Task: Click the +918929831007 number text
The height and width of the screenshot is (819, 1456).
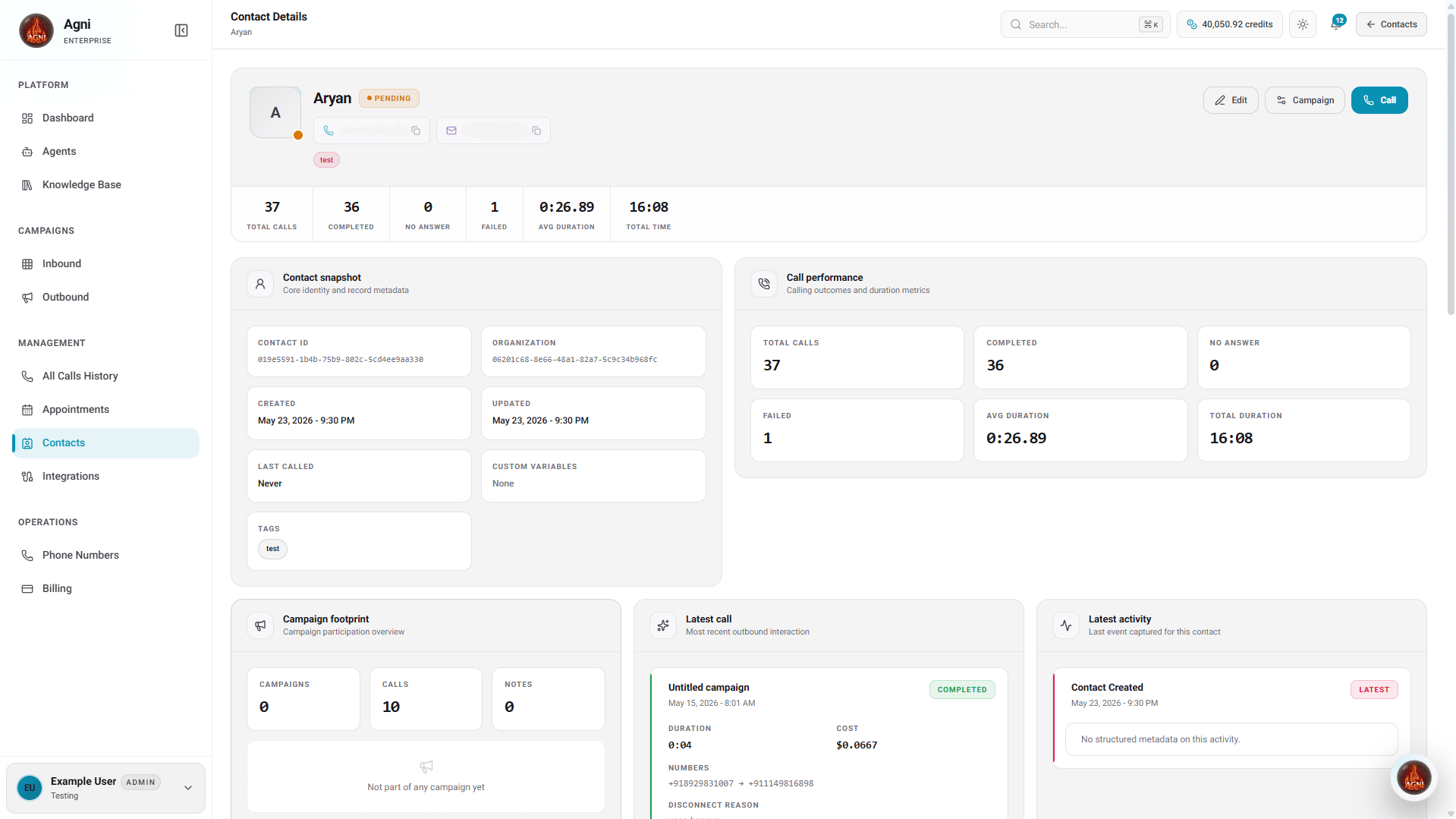Action: click(x=701, y=784)
